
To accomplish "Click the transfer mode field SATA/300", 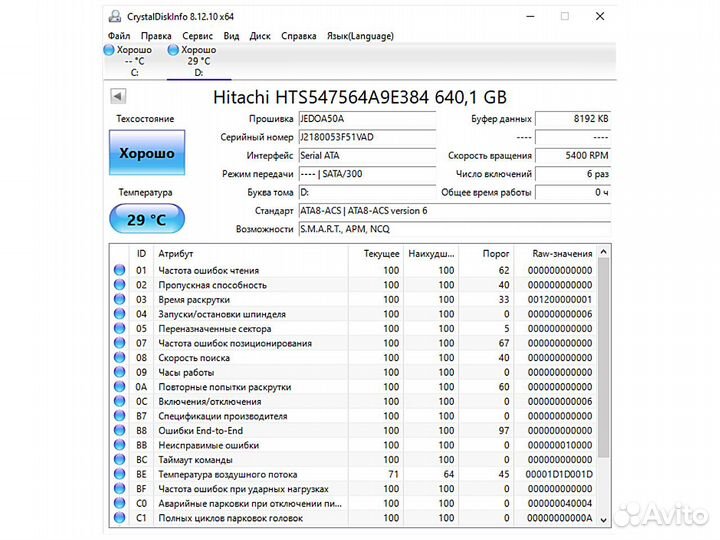I will click(x=367, y=174).
